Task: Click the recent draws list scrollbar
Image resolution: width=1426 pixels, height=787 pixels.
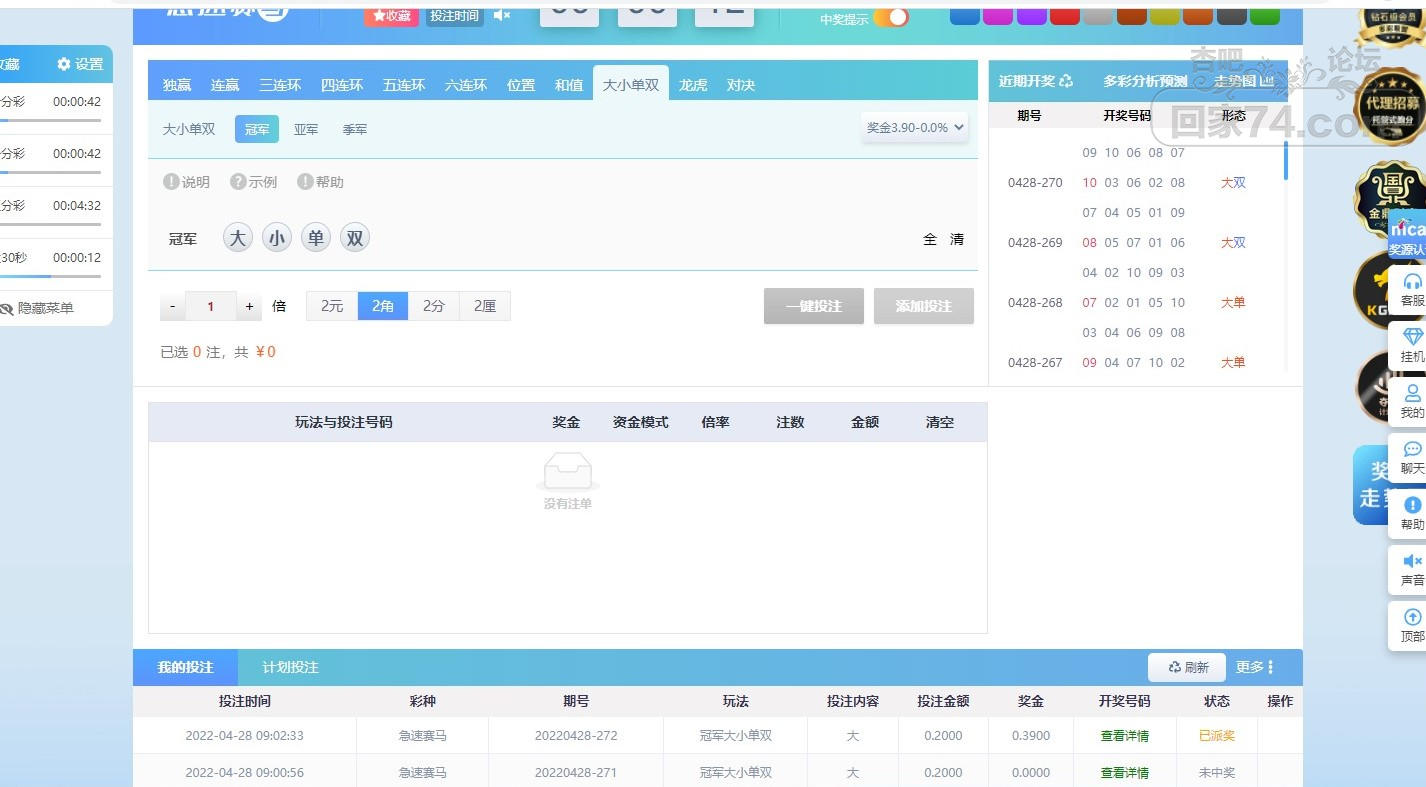Action: (x=1286, y=160)
